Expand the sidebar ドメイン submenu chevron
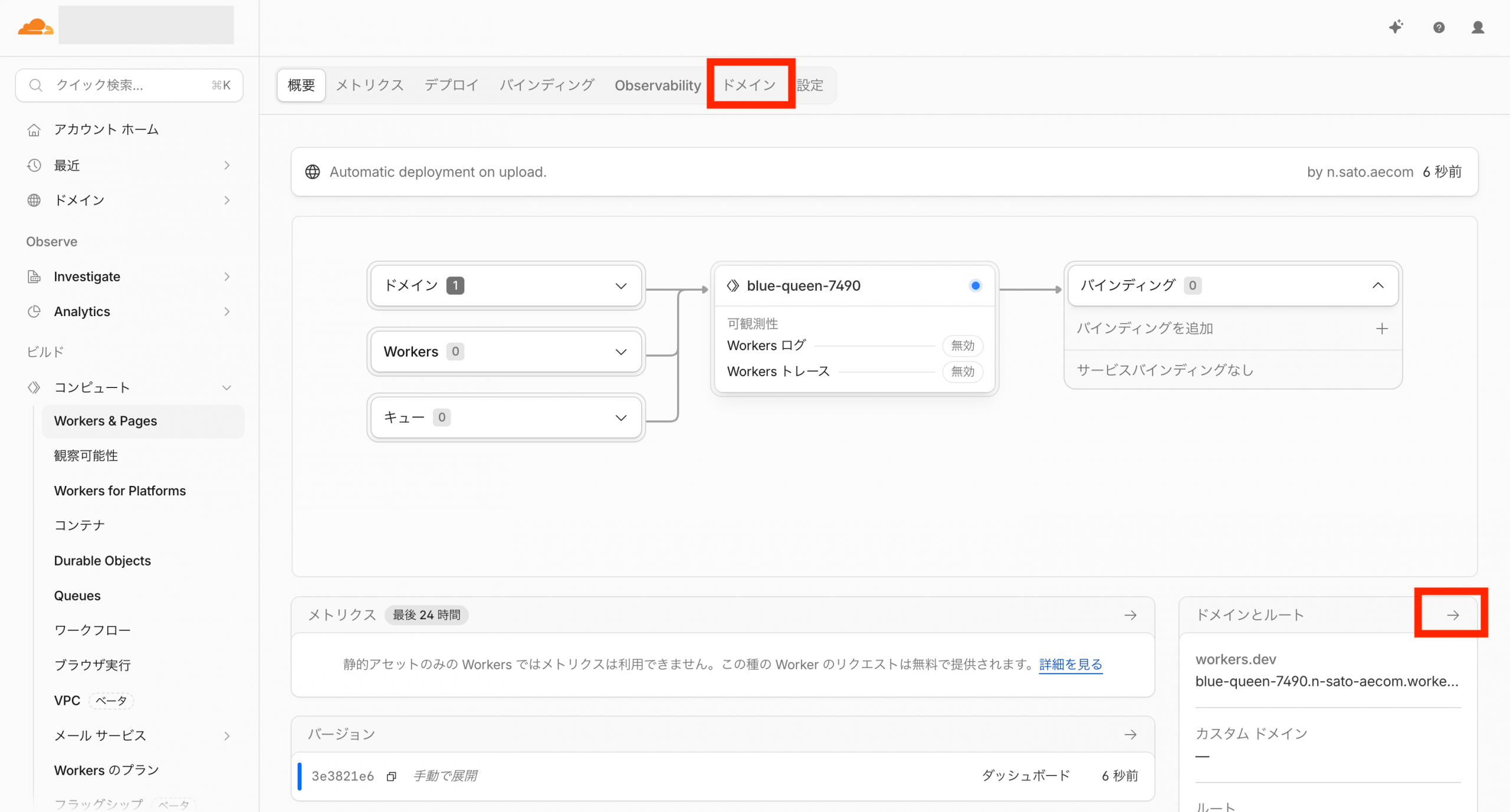 click(227, 200)
